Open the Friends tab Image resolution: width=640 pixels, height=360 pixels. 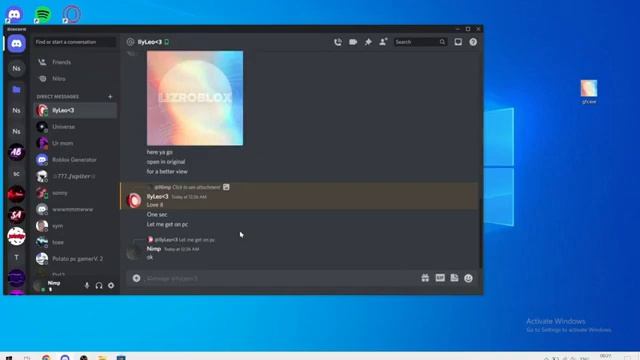[75, 62]
